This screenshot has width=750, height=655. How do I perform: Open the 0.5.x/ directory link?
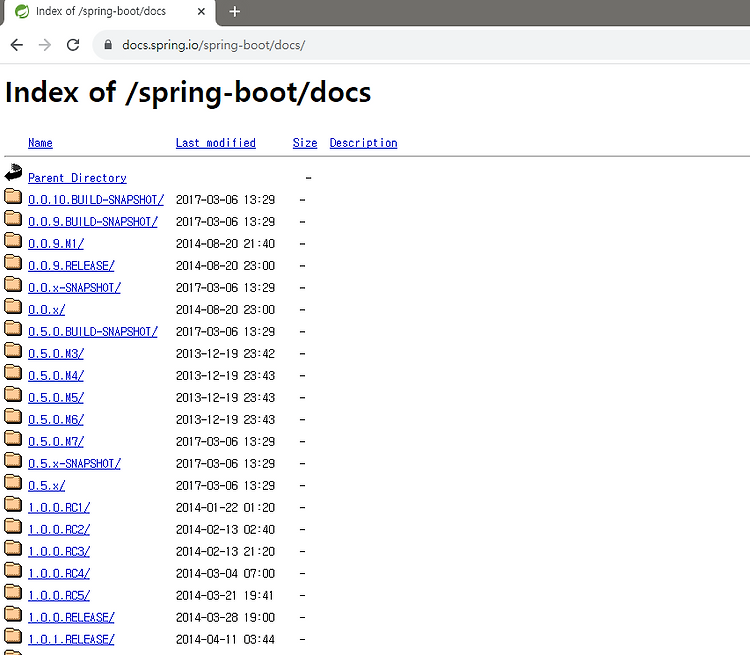(x=47, y=486)
